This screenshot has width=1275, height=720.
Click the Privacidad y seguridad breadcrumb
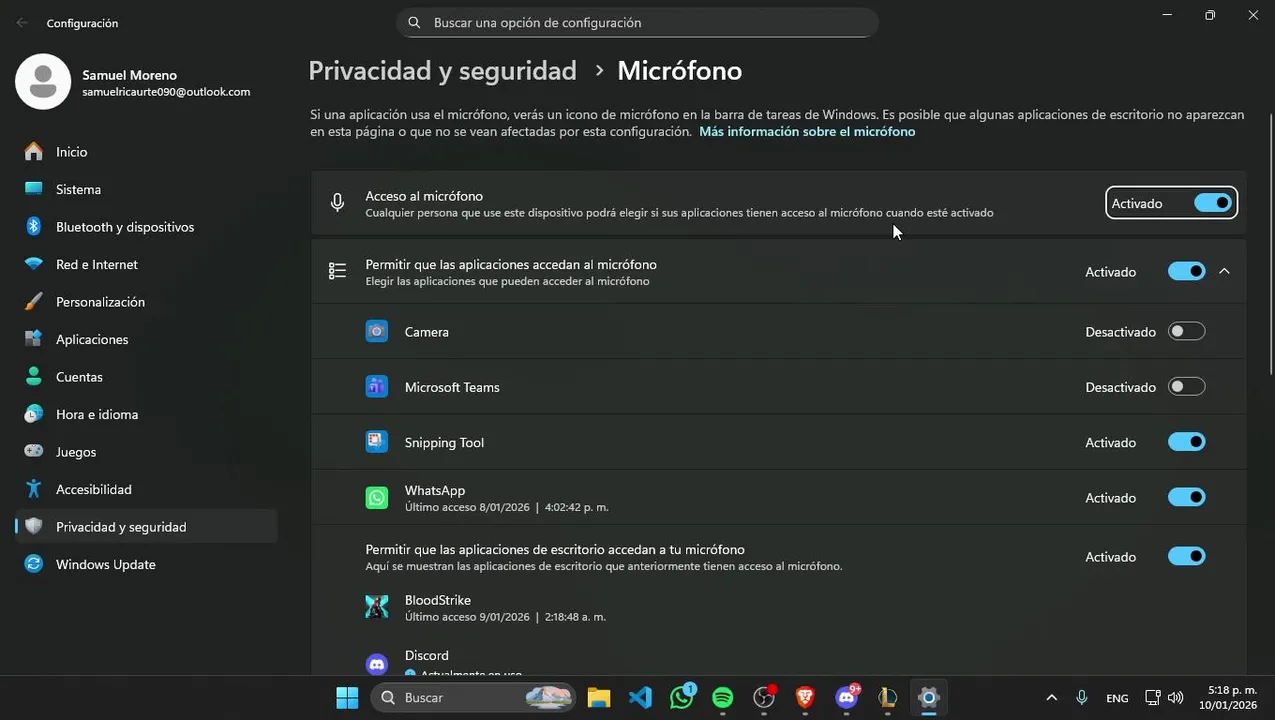[442, 71]
